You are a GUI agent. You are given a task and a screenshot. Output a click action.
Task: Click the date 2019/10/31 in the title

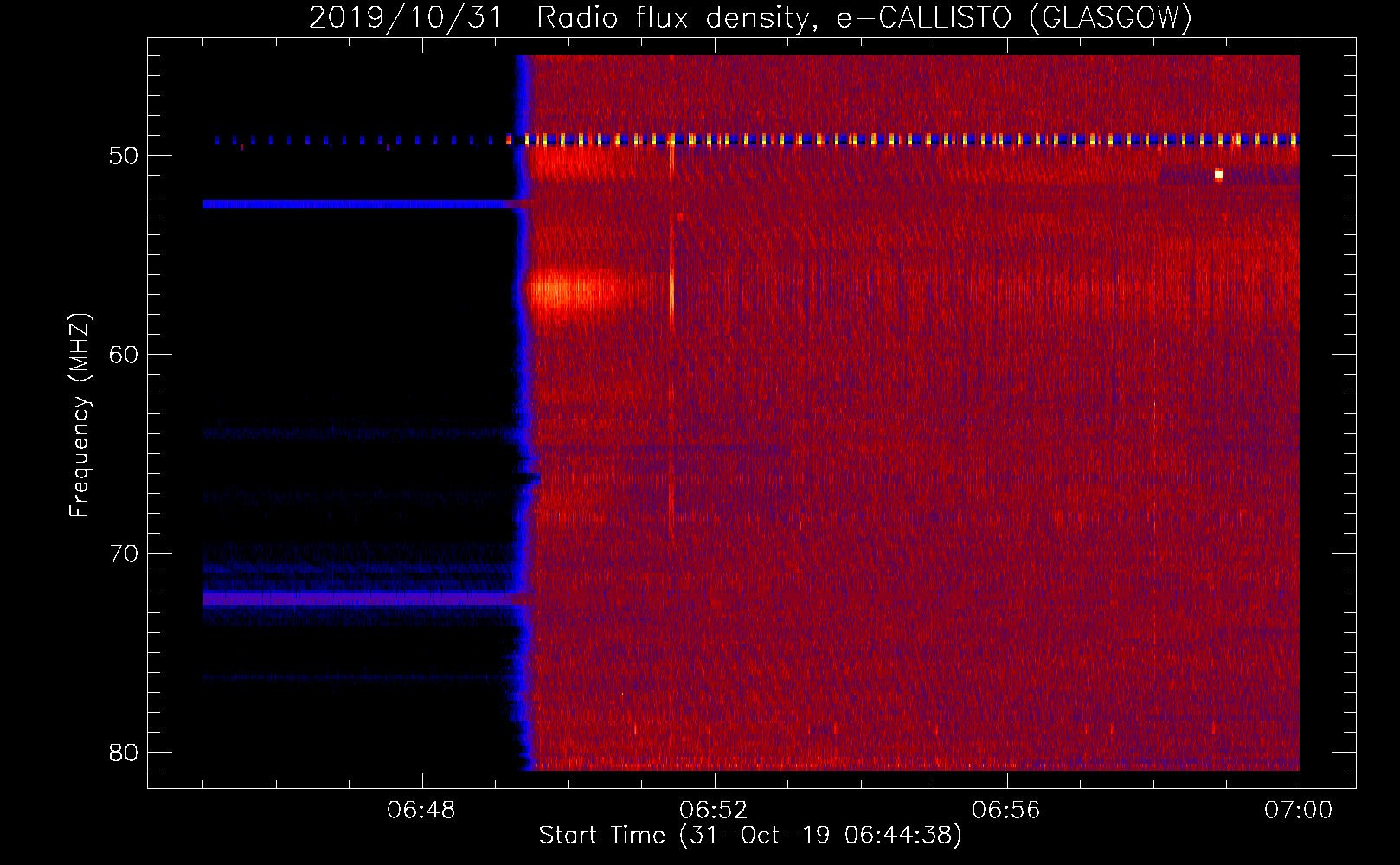(x=405, y=17)
